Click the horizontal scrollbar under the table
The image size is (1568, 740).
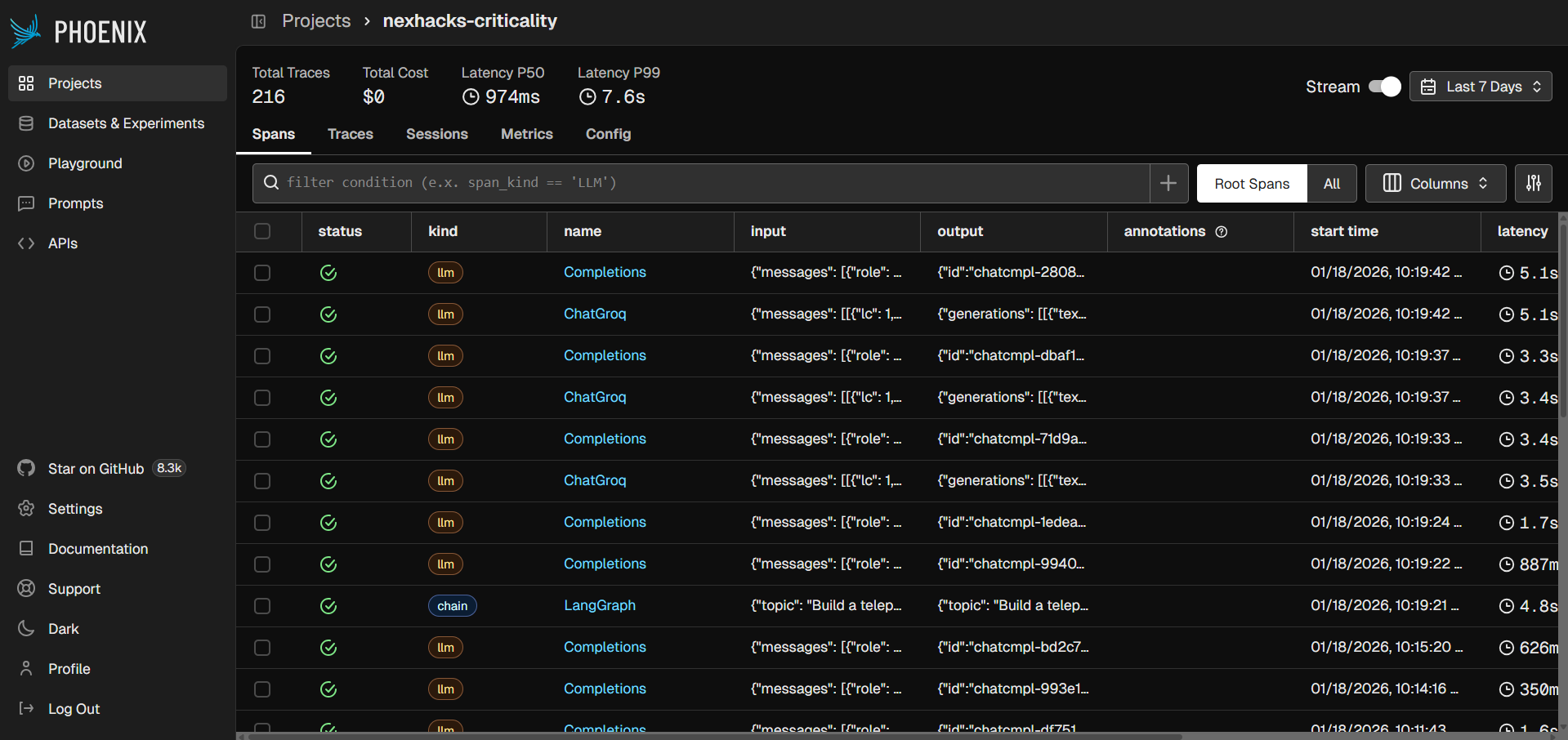[715, 736]
